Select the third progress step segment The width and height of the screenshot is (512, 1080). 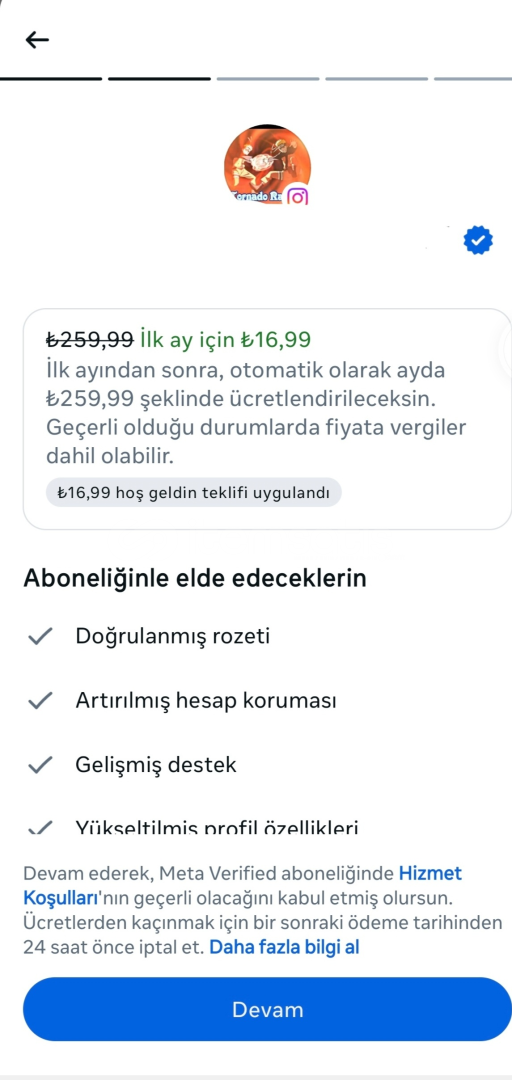click(268, 79)
